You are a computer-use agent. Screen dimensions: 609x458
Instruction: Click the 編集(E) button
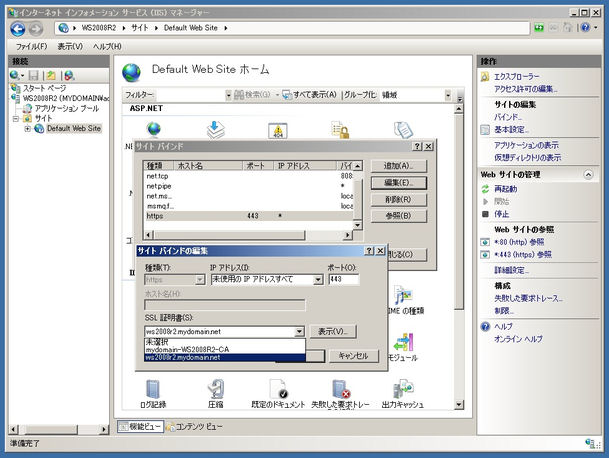tap(398, 183)
